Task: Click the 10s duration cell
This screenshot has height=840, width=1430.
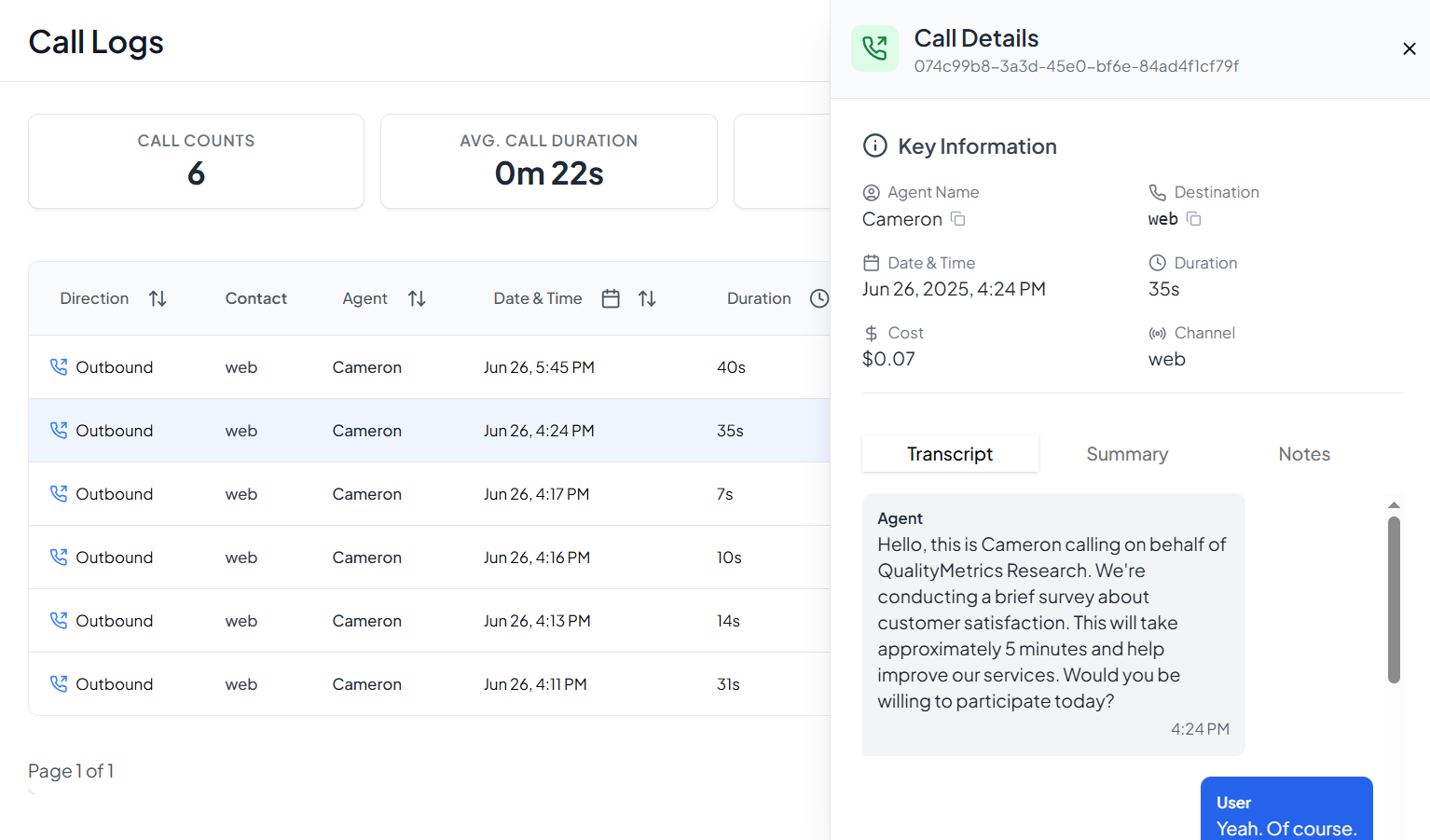Action: 729,558
